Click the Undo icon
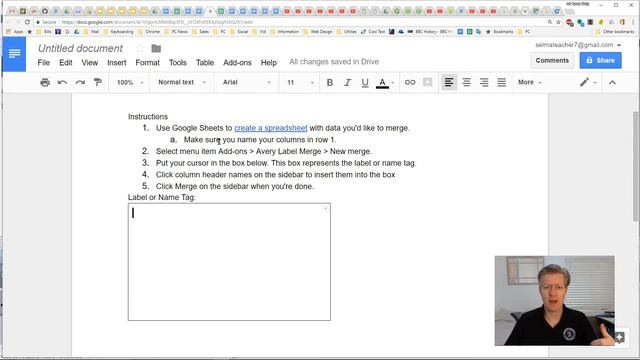The image size is (640, 360). 62,82
